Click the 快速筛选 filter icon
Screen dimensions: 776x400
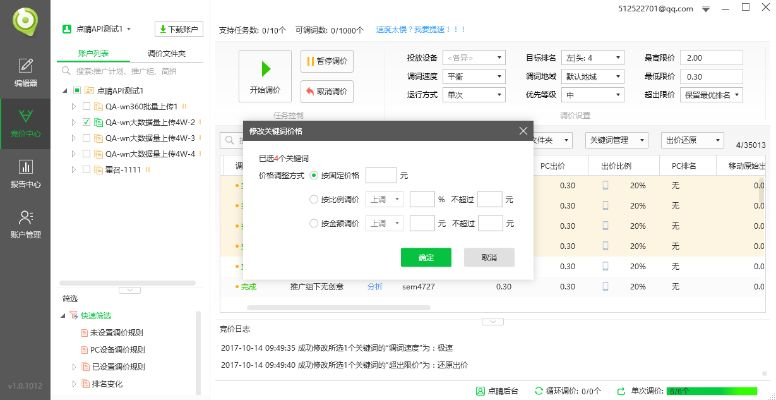73,315
